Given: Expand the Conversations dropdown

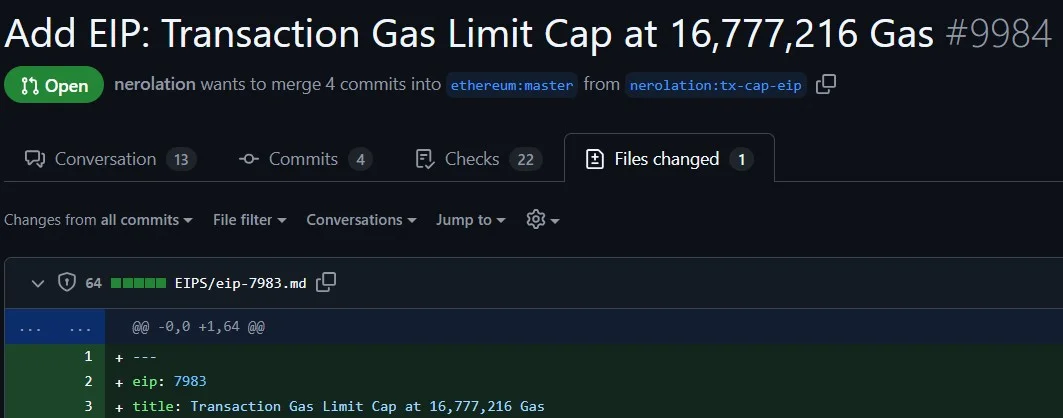Looking at the screenshot, I should 361,220.
